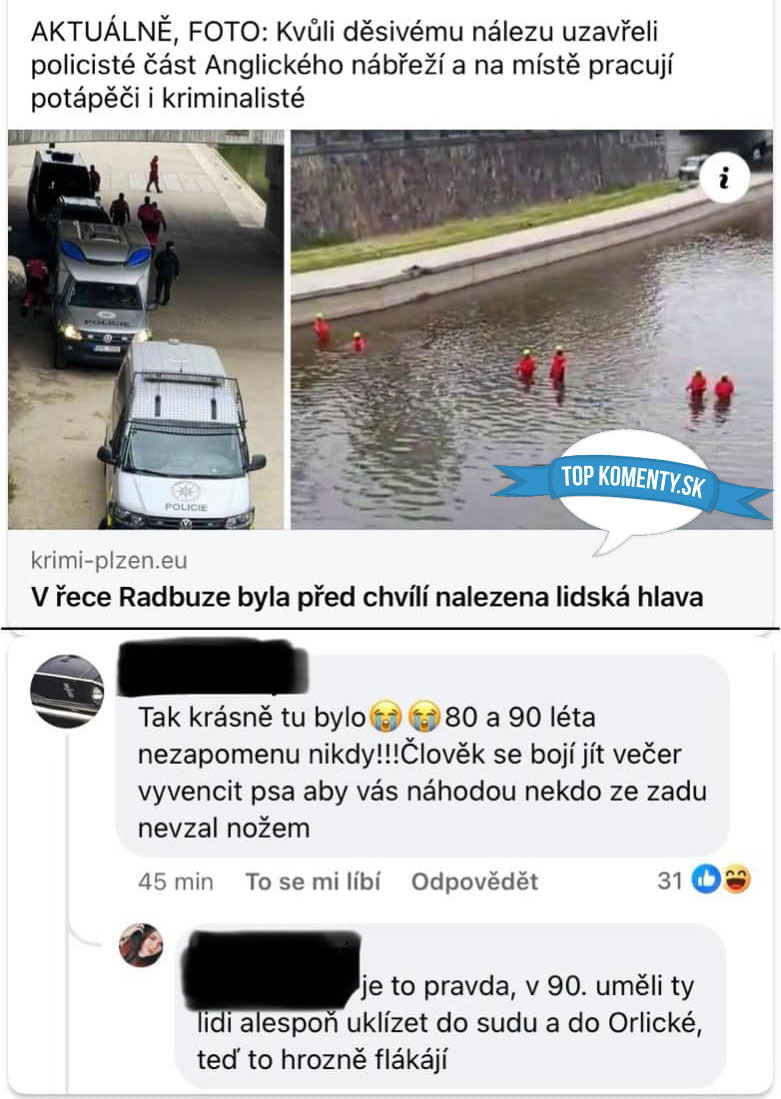The height and width of the screenshot is (1099, 781).
Task: Click the second crying emoji in comment
Action: (x=423, y=716)
